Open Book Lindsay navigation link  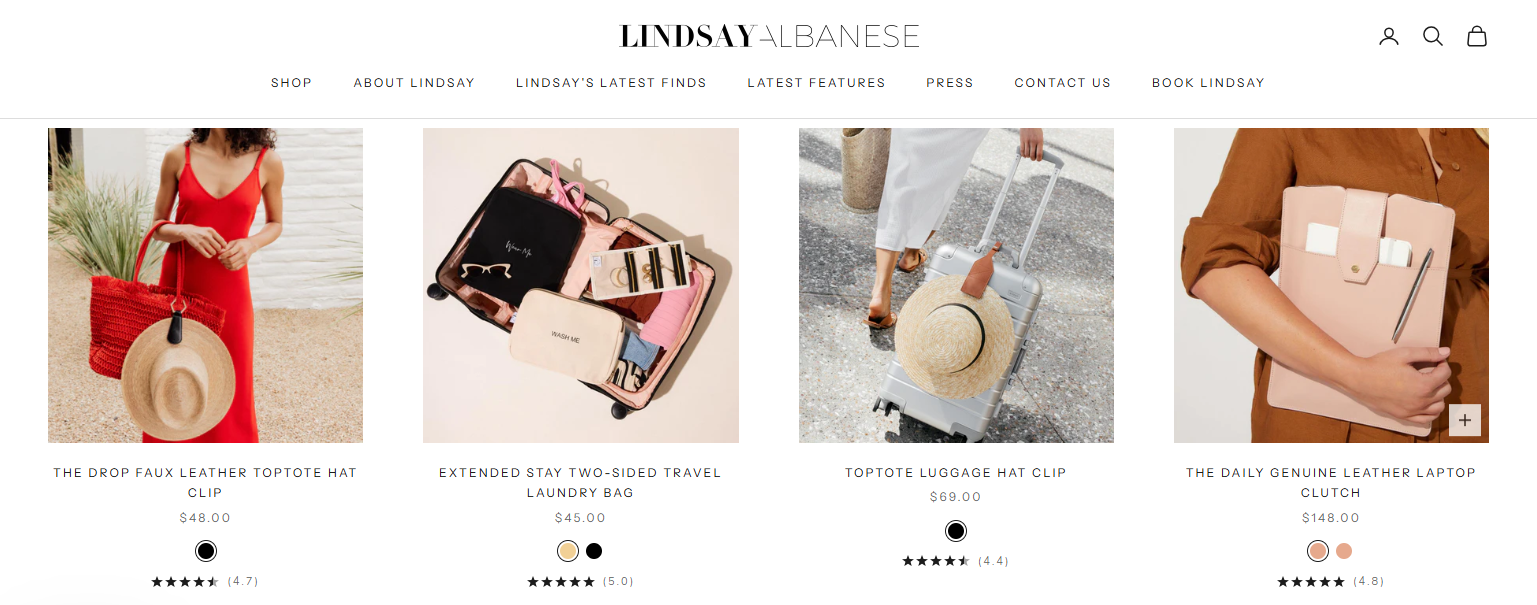click(x=1208, y=83)
